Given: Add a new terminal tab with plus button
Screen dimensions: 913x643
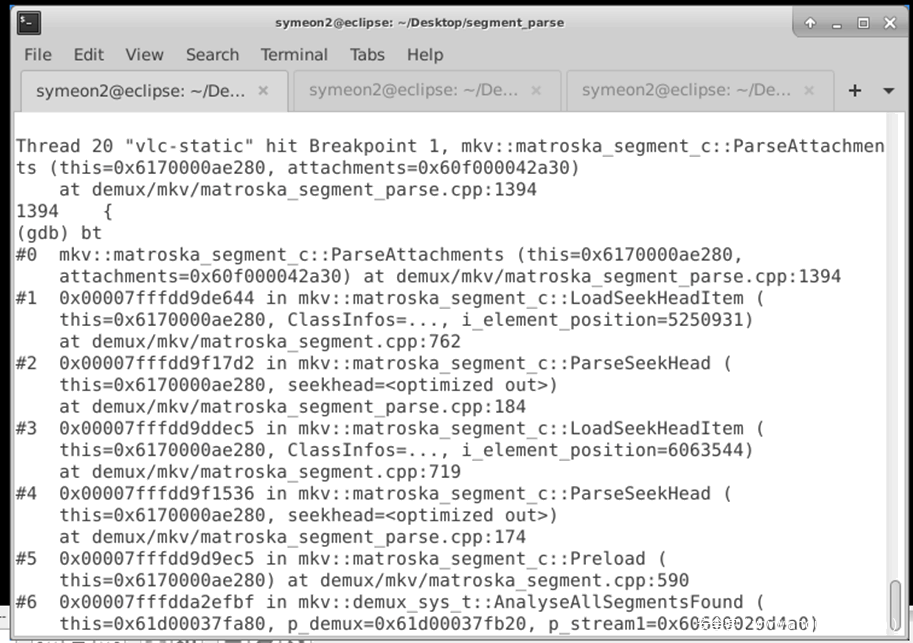Looking at the screenshot, I should [855, 91].
